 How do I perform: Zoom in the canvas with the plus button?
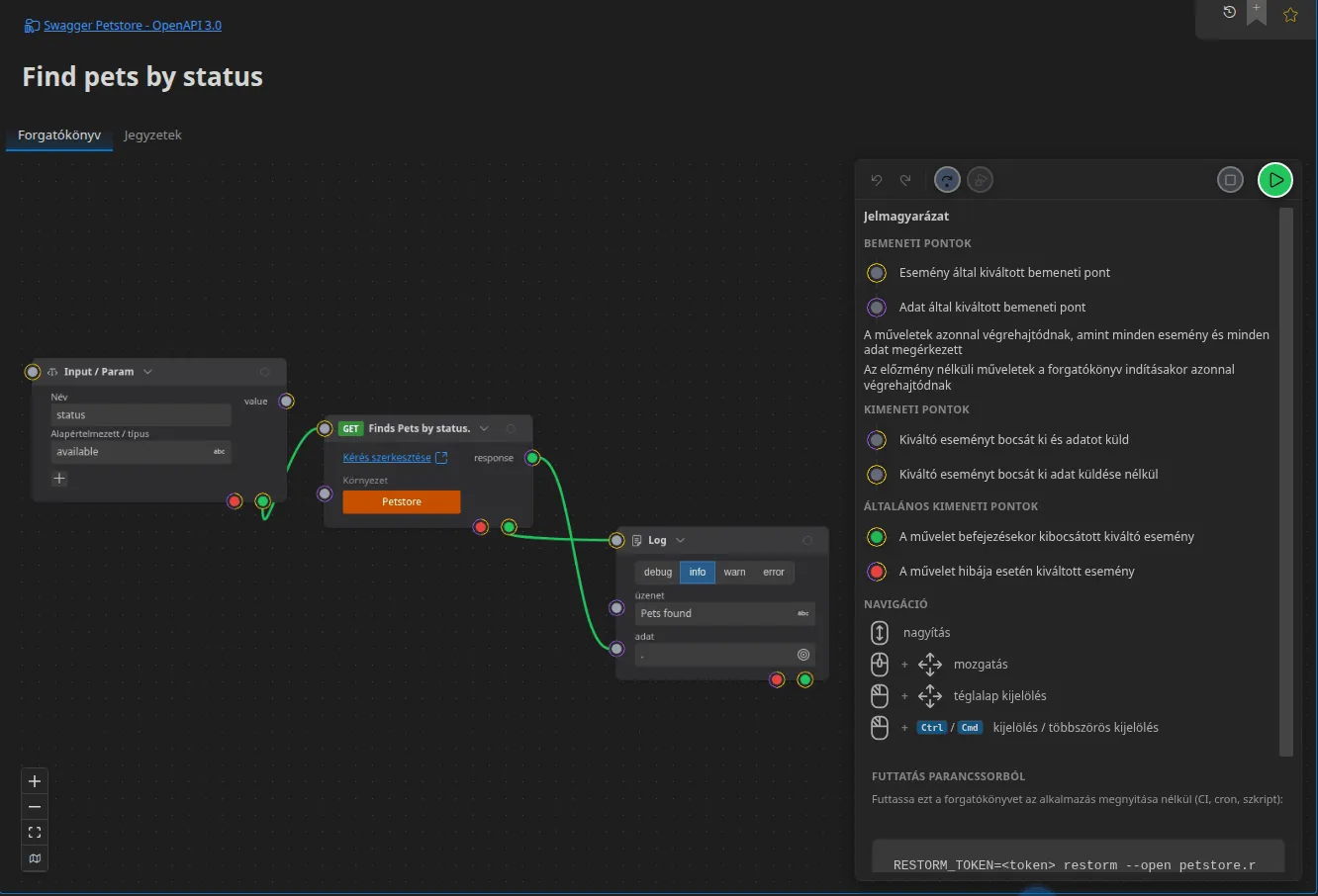[x=35, y=781]
